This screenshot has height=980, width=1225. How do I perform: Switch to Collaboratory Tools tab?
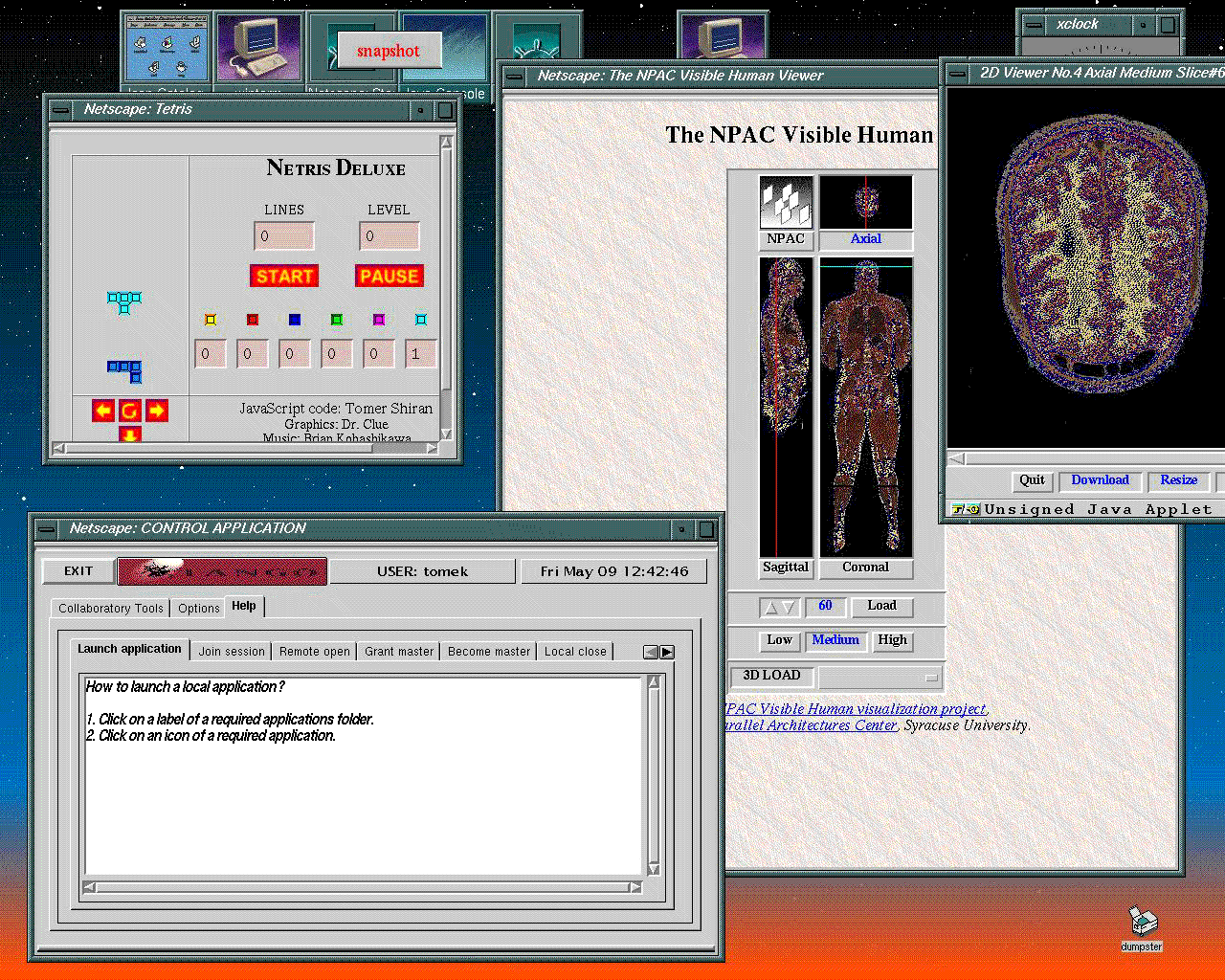click(111, 609)
